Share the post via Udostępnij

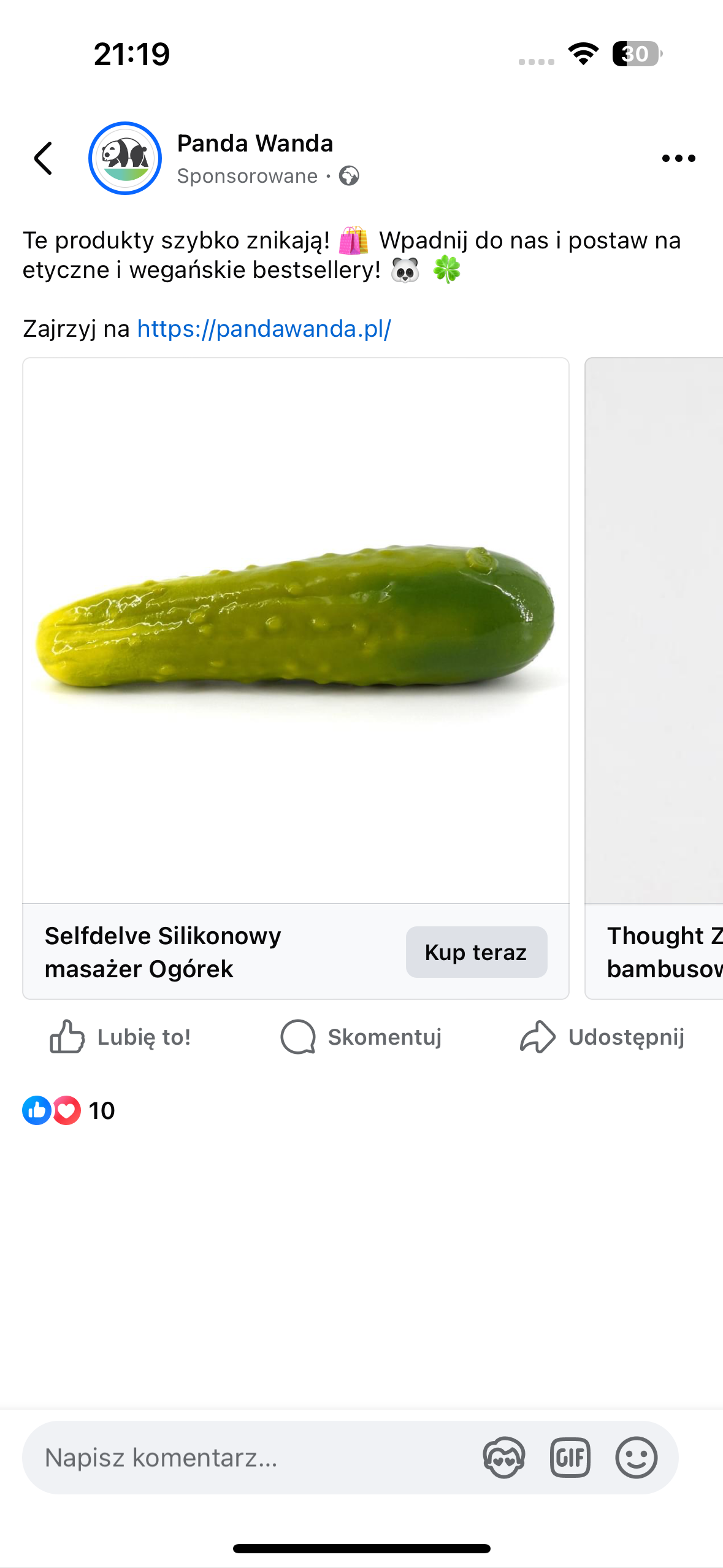click(602, 1037)
